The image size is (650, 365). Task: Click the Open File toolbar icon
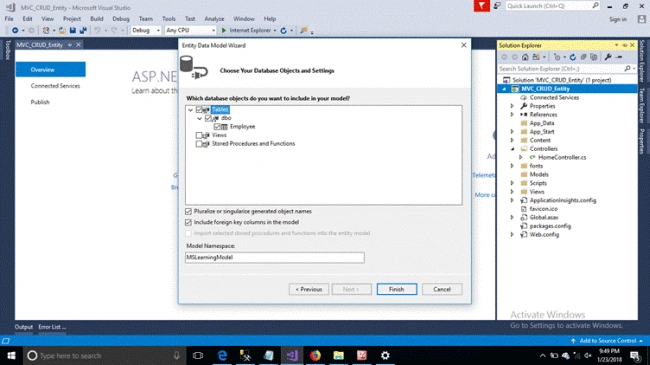click(x=62, y=30)
